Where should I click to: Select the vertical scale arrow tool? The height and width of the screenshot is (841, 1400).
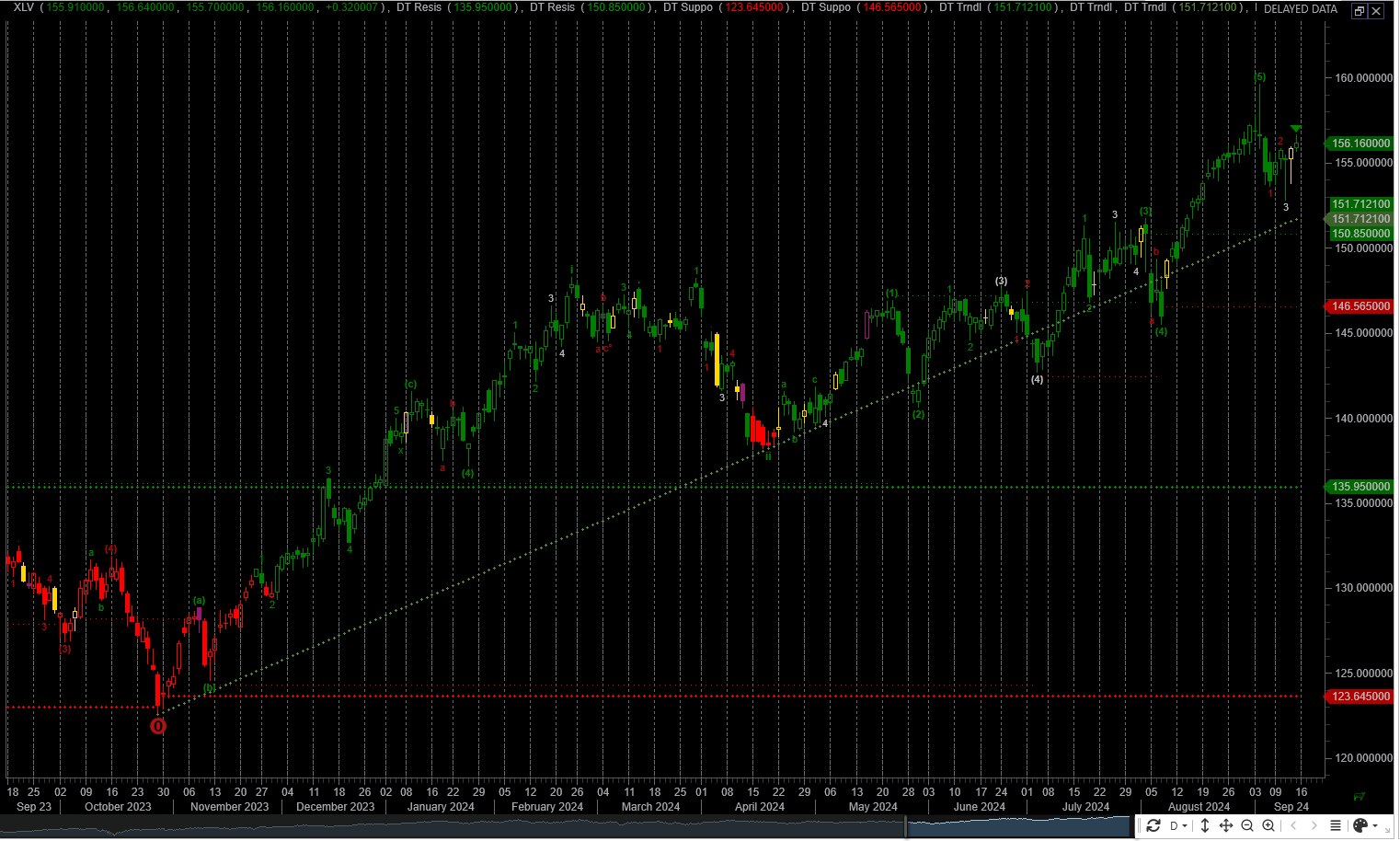[1205, 825]
